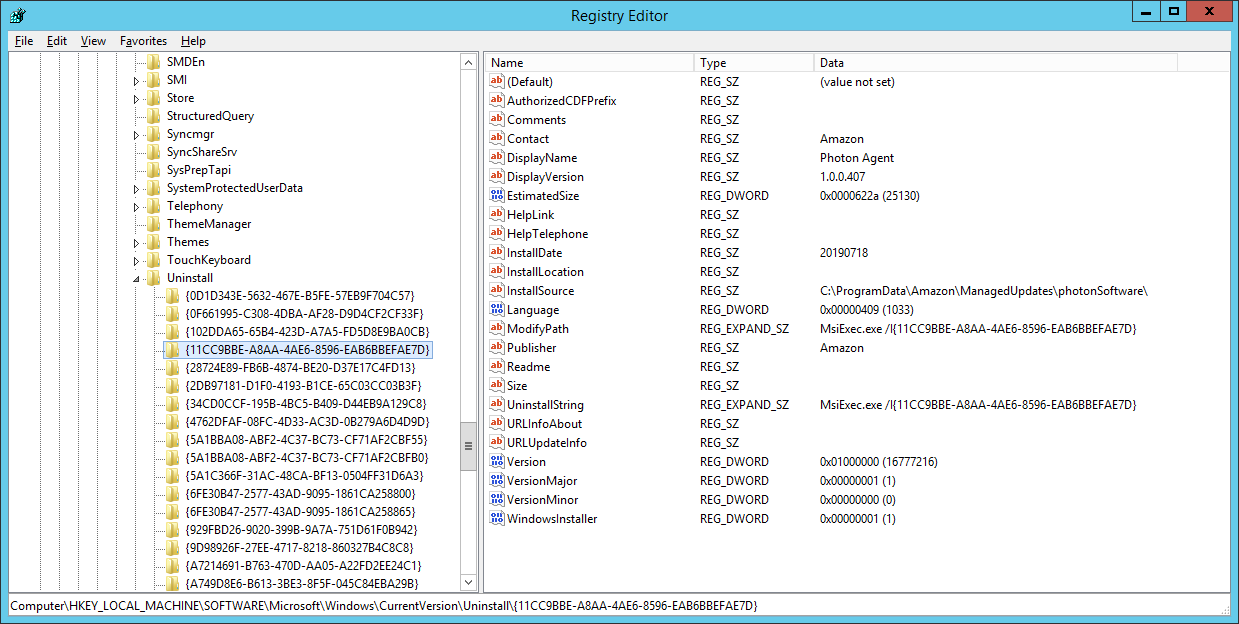Click the string icon beside ModifyPath

497,328
